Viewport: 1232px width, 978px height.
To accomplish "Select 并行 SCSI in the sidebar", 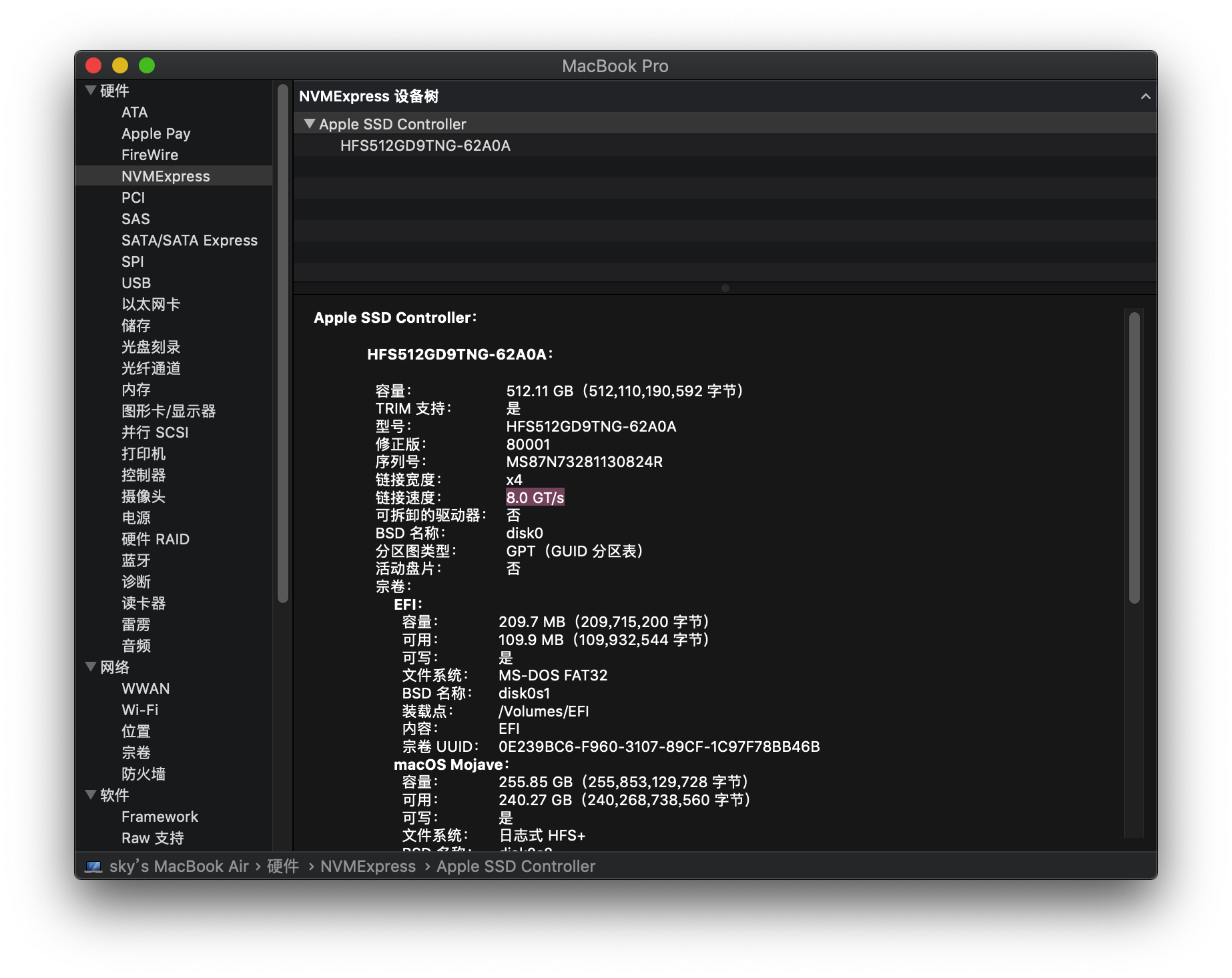I will pos(155,432).
